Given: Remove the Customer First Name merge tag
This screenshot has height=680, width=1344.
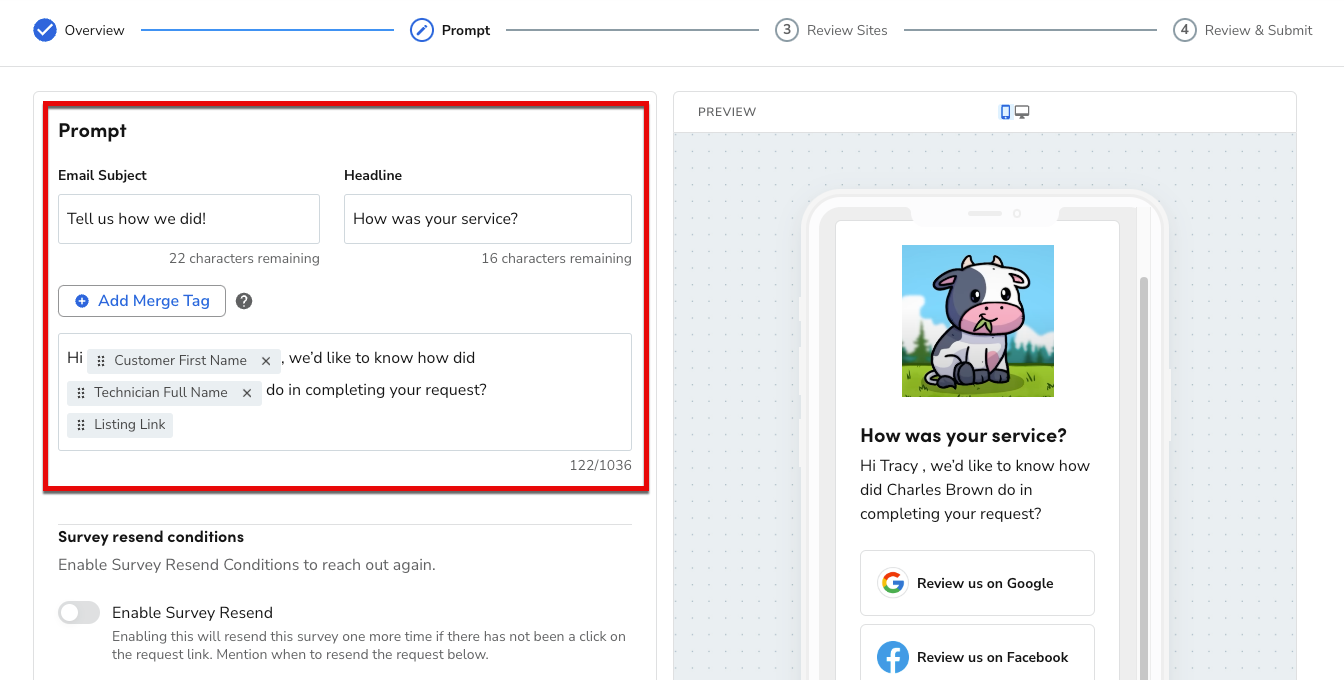Looking at the screenshot, I should pos(265,360).
